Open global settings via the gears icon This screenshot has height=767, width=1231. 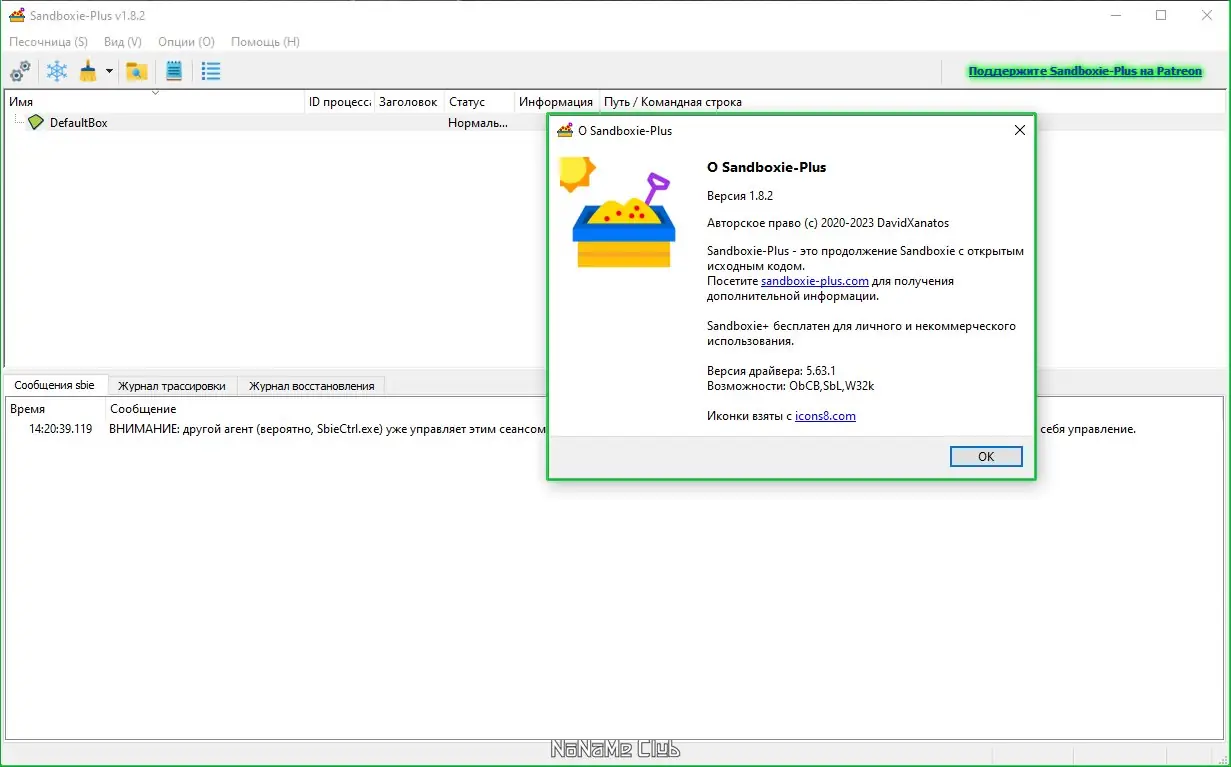20,71
